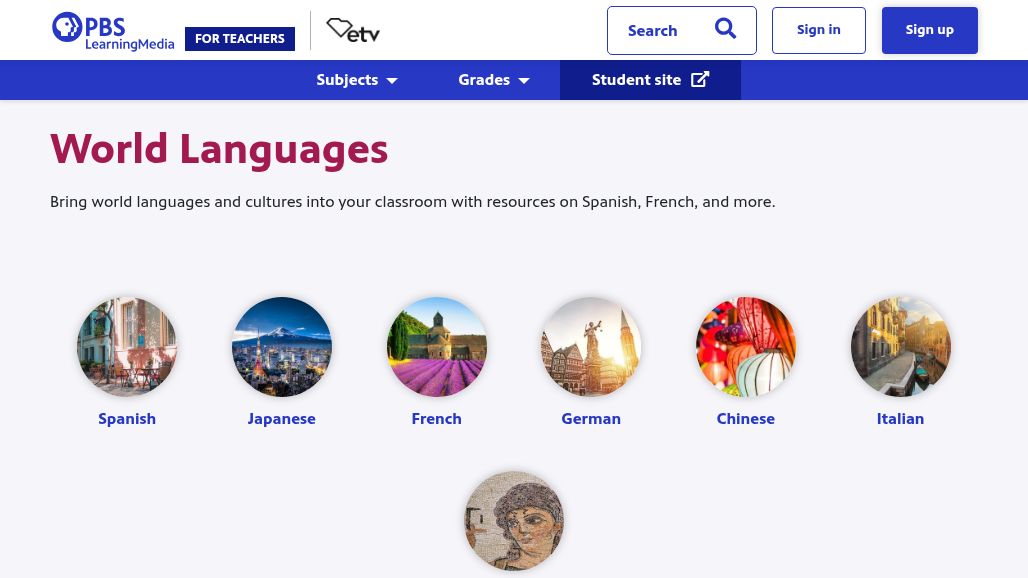
Task: Open the Student site tab
Action: (636, 80)
